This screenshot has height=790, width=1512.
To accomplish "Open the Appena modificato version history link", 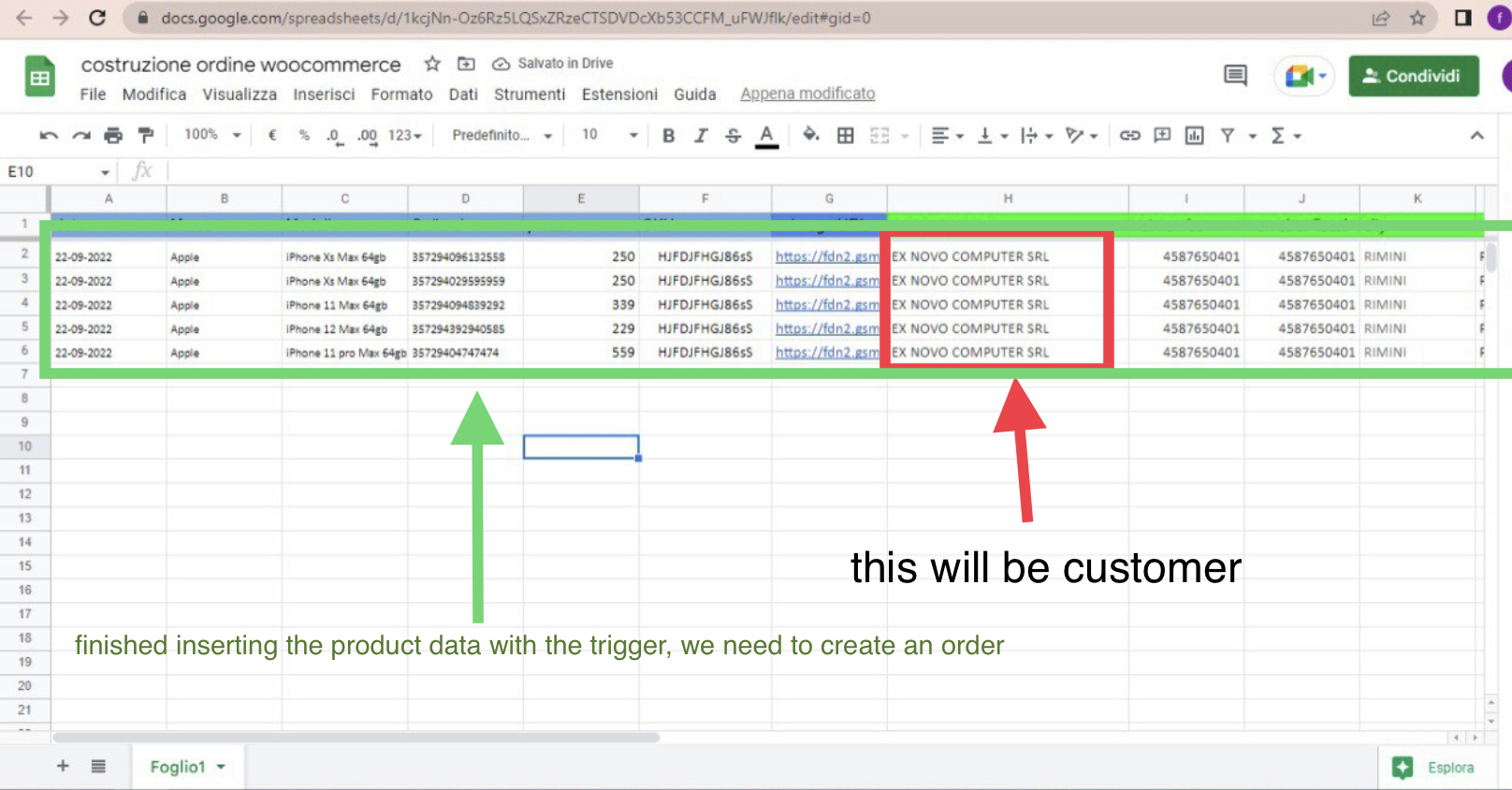I will pyautogui.click(x=807, y=94).
